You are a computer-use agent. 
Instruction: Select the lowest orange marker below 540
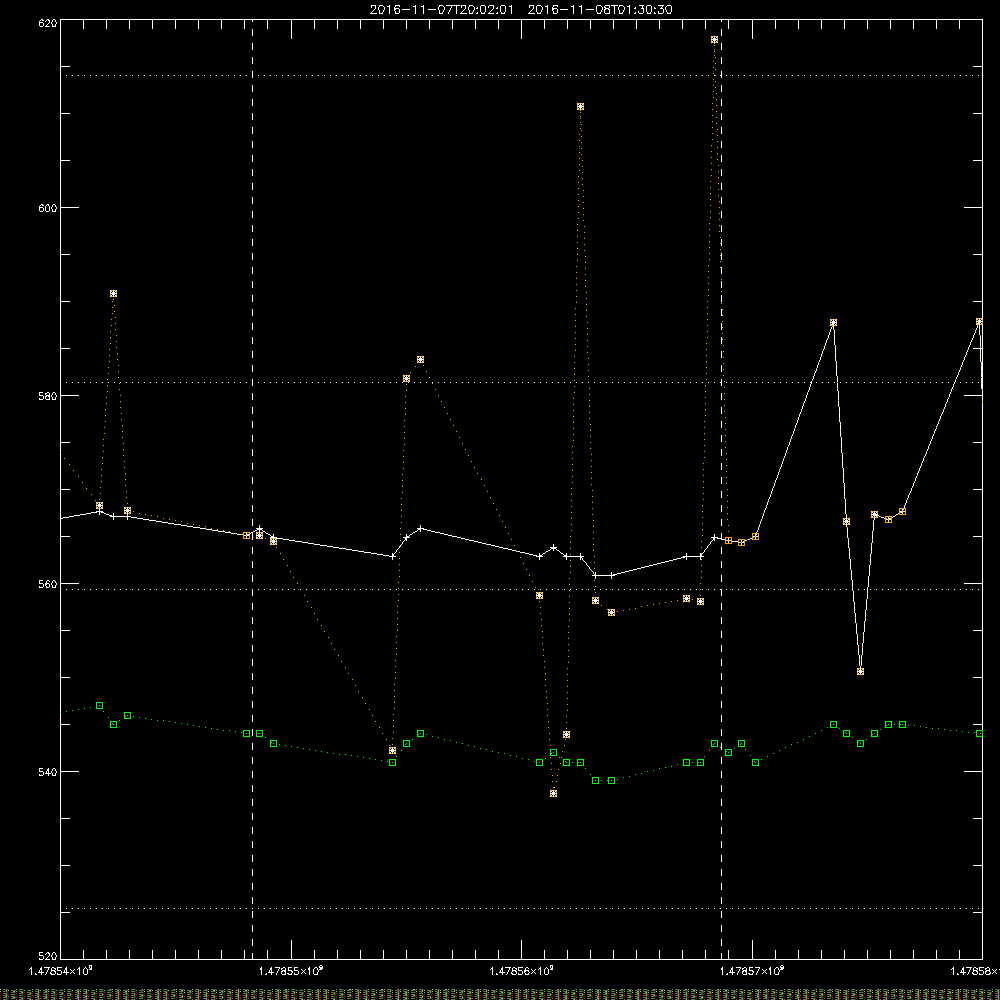554,793
